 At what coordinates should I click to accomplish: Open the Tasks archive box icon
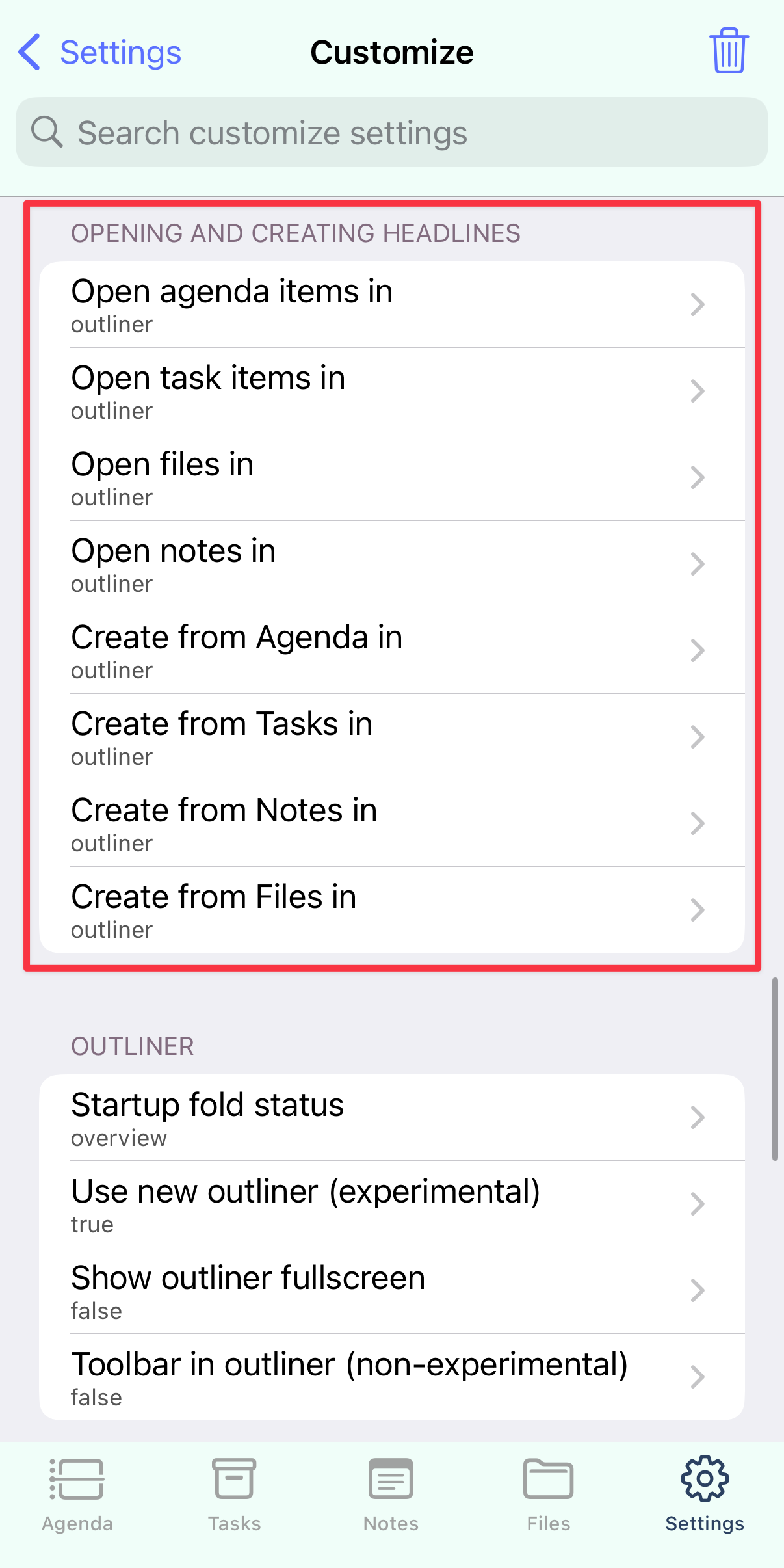click(x=234, y=1478)
